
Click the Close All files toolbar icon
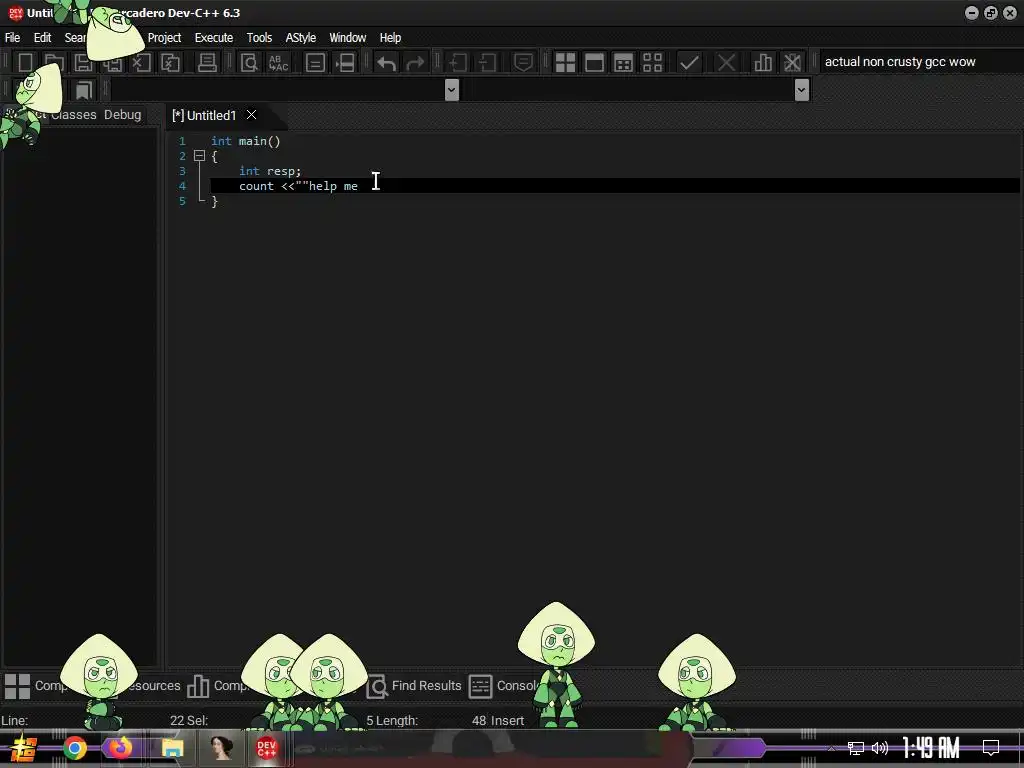point(170,63)
